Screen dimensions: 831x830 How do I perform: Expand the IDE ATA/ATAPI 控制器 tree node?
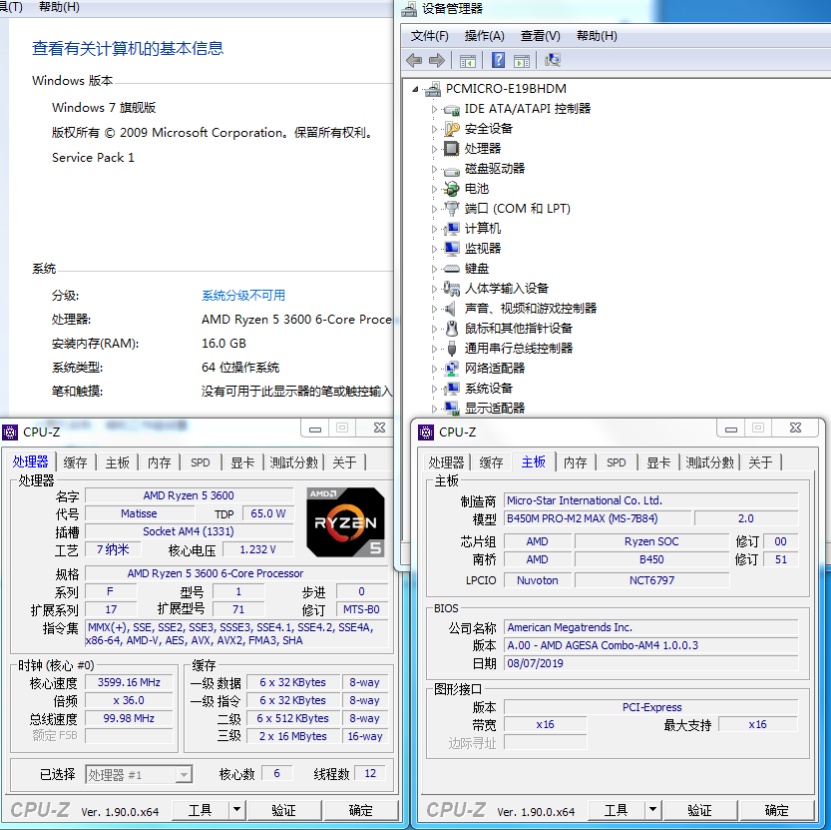(433, 109)
